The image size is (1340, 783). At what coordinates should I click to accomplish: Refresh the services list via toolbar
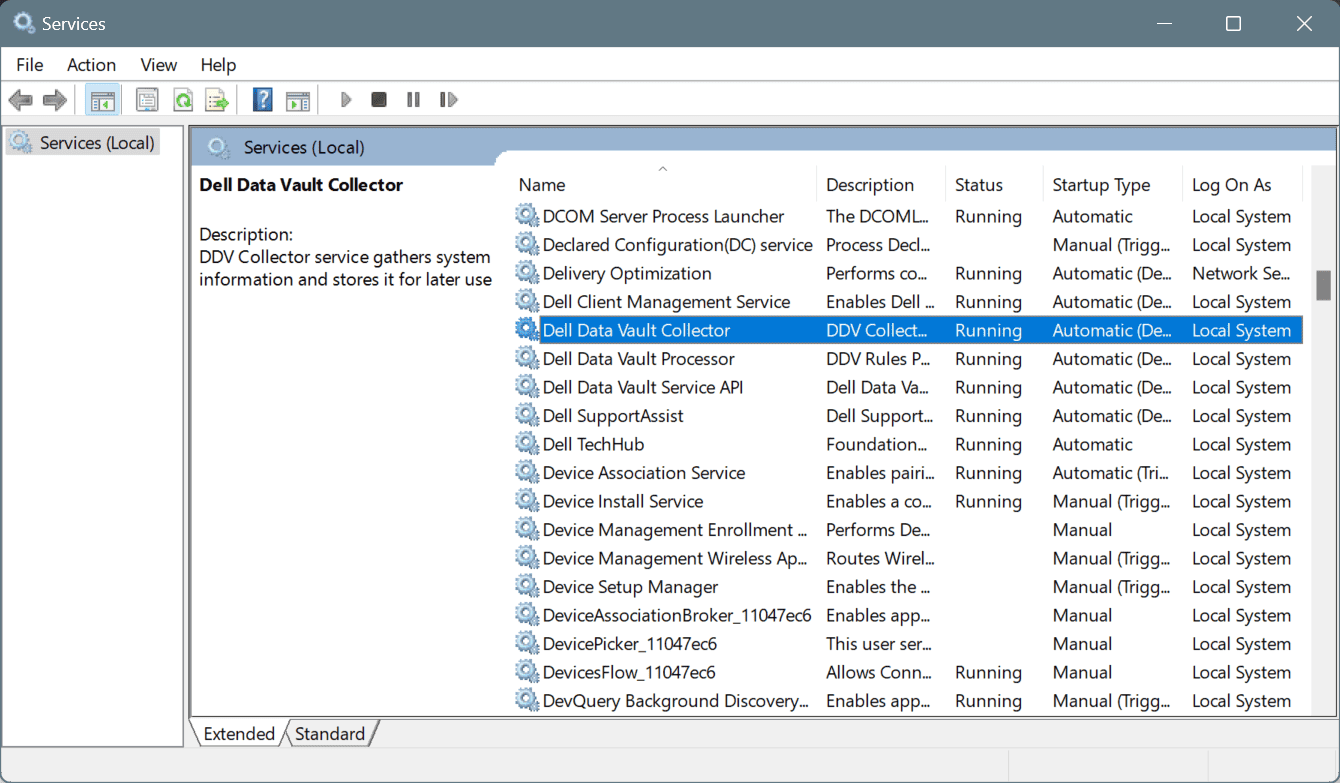[183, 100]
